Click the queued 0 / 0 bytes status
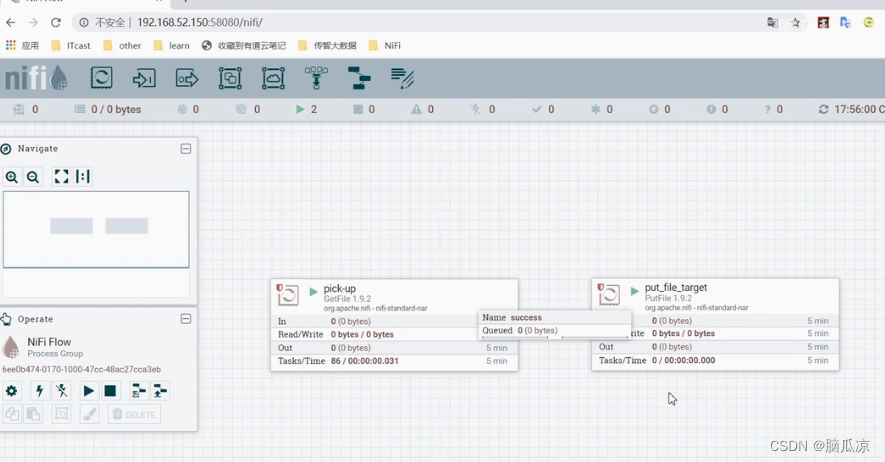 pos(116,109)
